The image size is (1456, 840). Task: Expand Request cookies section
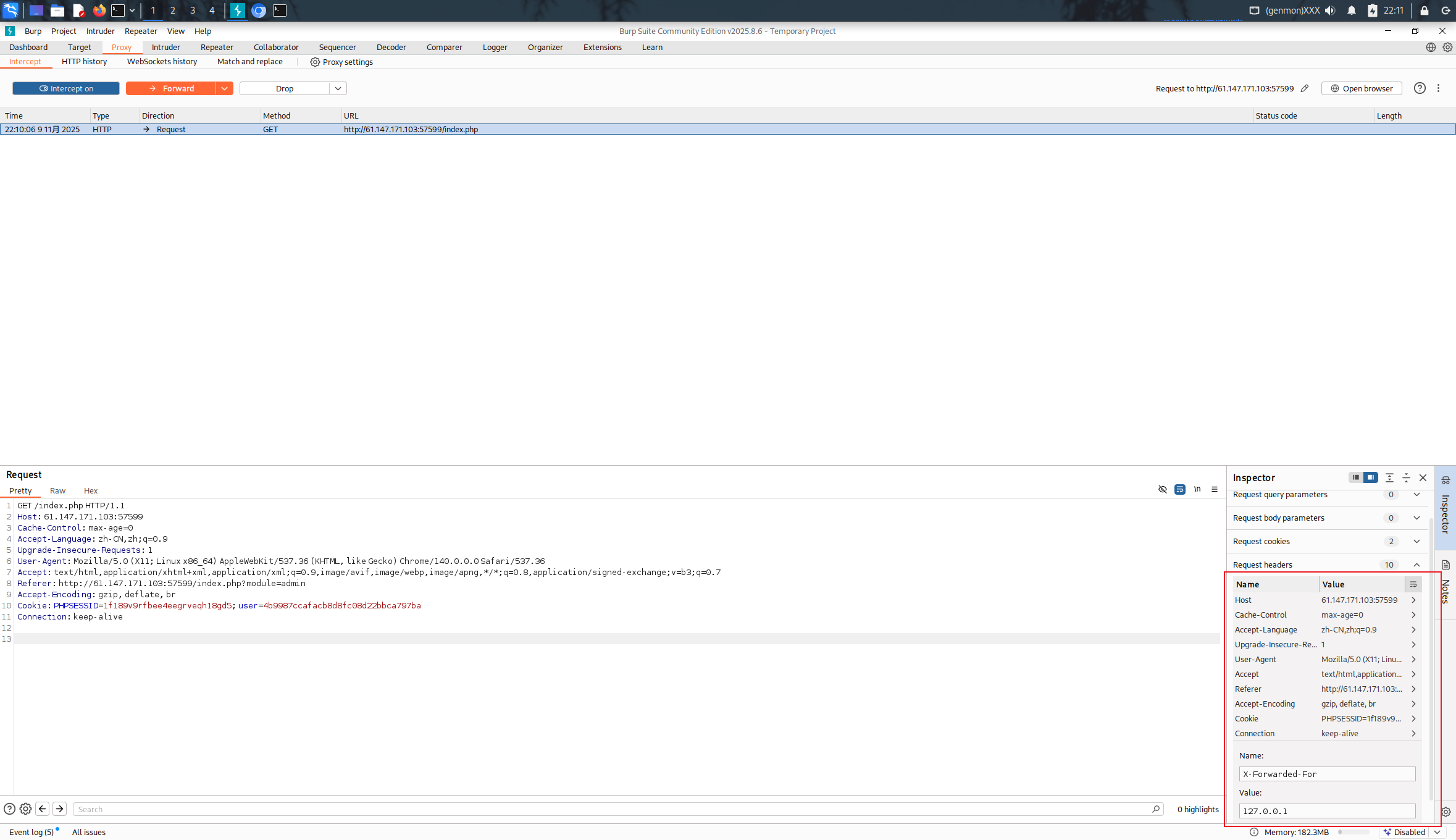coord(1416,541)
